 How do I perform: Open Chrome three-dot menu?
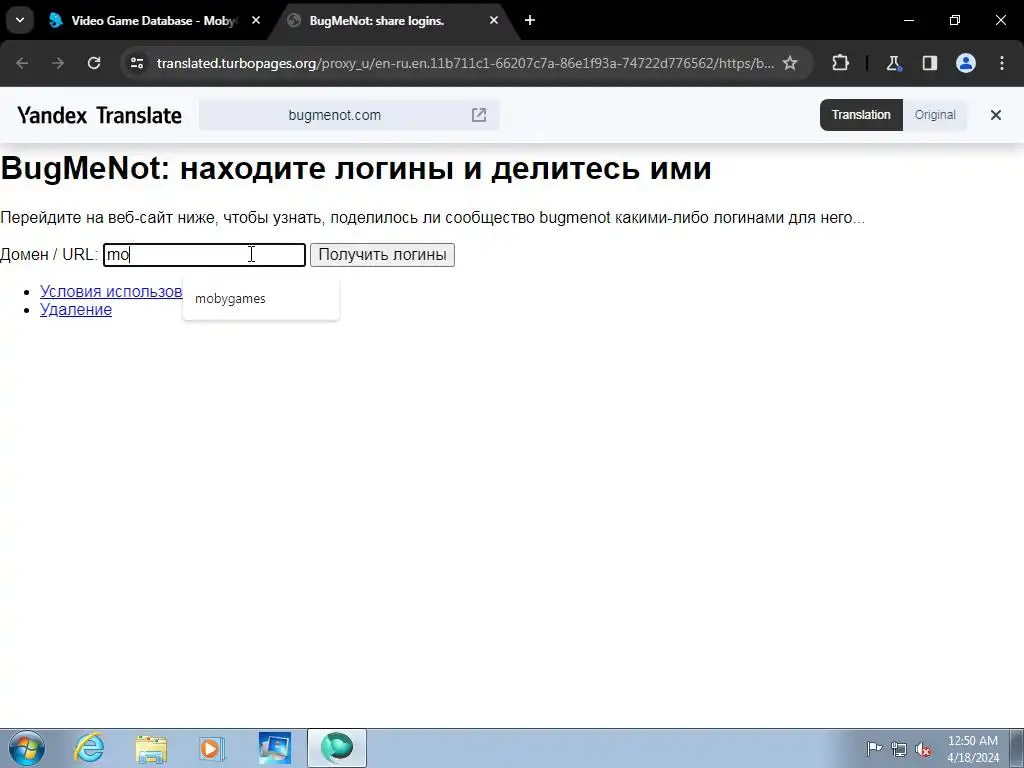[x=1002, y=63]
